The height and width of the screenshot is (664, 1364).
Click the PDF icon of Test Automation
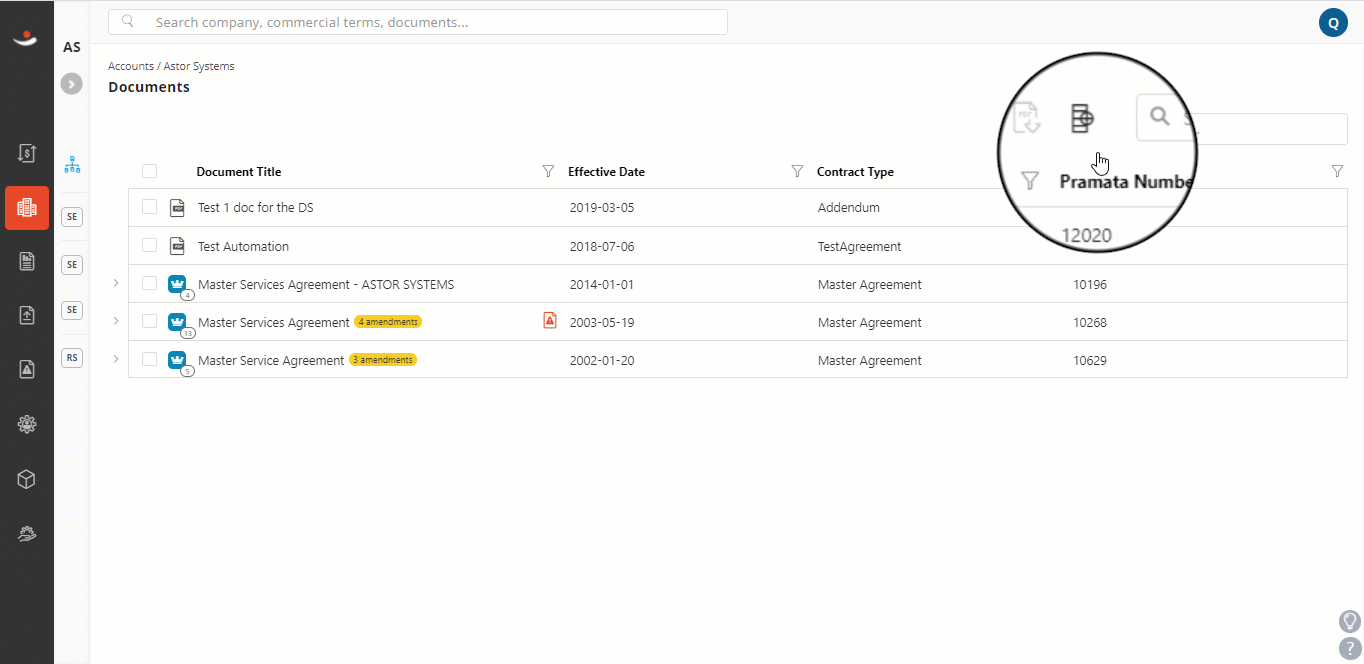click(x=177, y=245)
